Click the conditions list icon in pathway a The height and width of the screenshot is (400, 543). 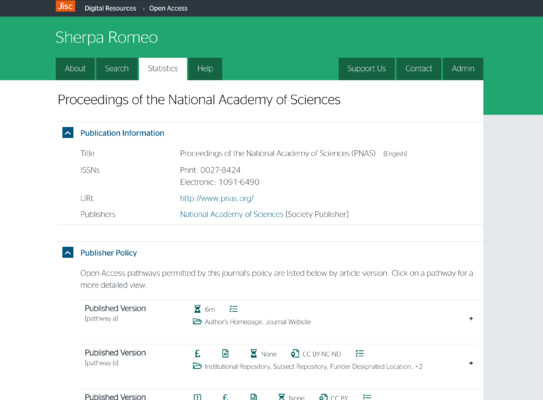tap(233, 309)
